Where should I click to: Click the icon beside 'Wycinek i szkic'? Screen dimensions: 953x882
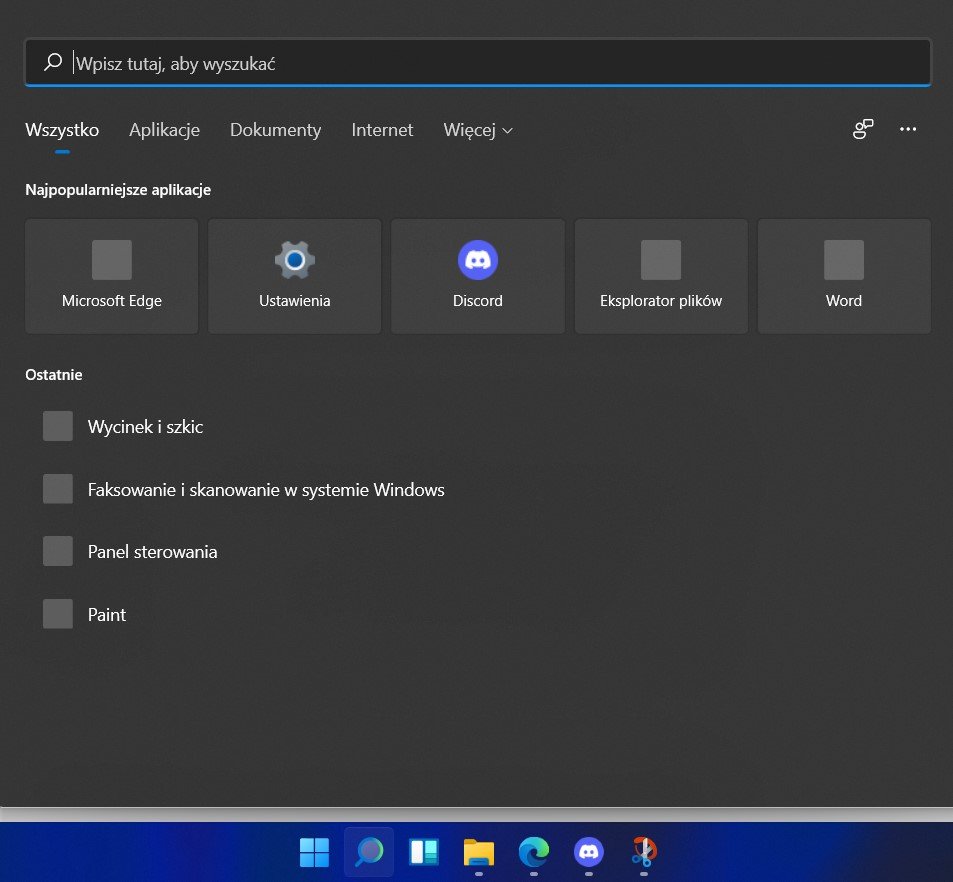tap(58, 426)
